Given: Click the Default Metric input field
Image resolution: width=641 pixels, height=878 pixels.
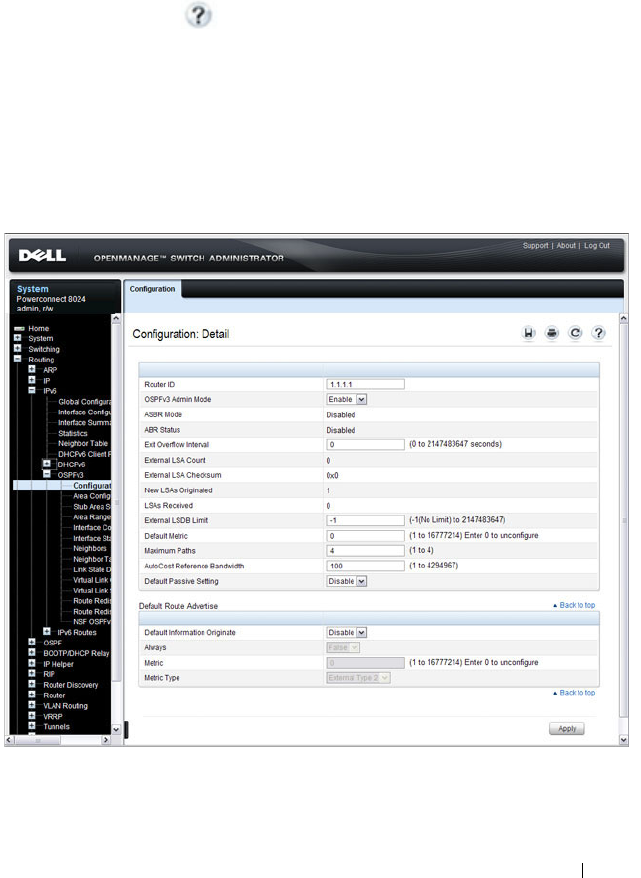Looking at the screenshot, I should (x=365, y=536).
